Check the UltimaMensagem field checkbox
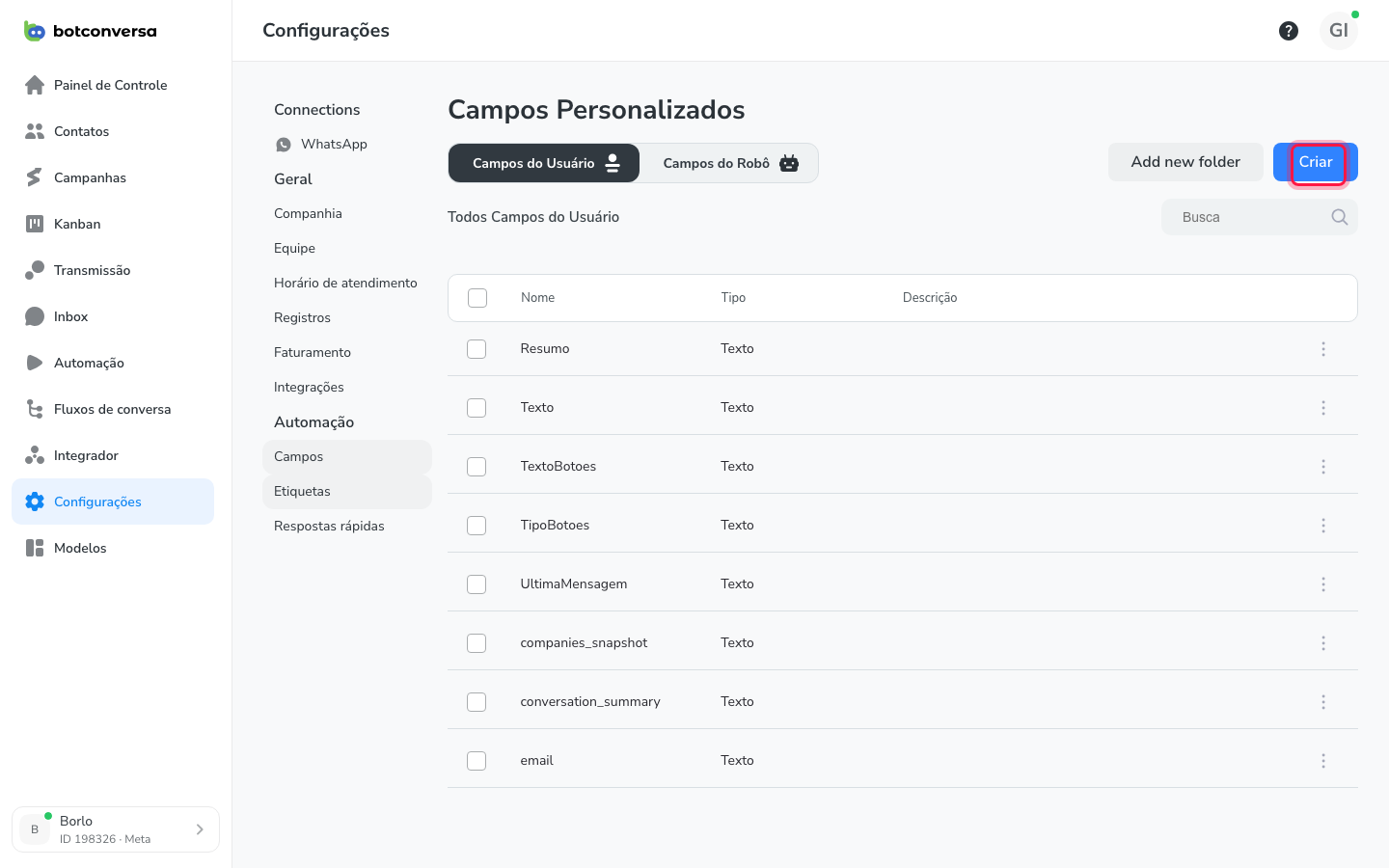The width and height of the screenshot is (1389, 868). click(x=477, y=584)
